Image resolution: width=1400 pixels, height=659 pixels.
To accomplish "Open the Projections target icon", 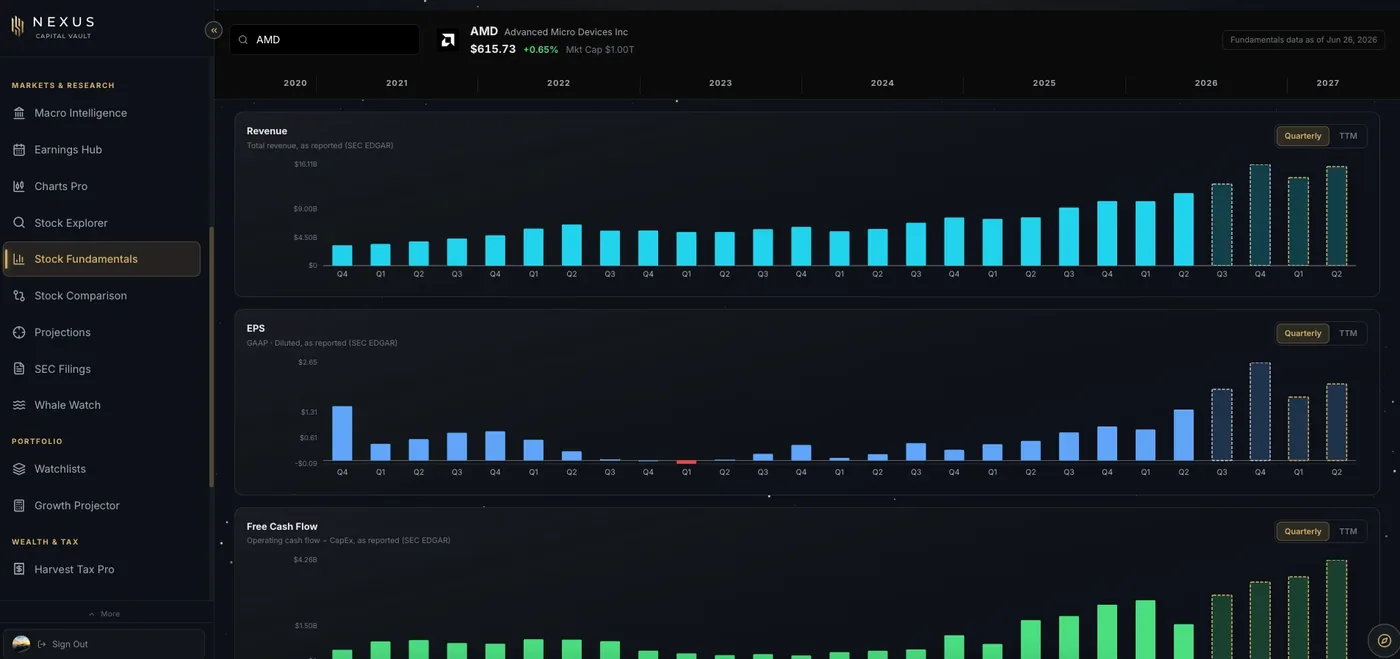I will 19,332.
